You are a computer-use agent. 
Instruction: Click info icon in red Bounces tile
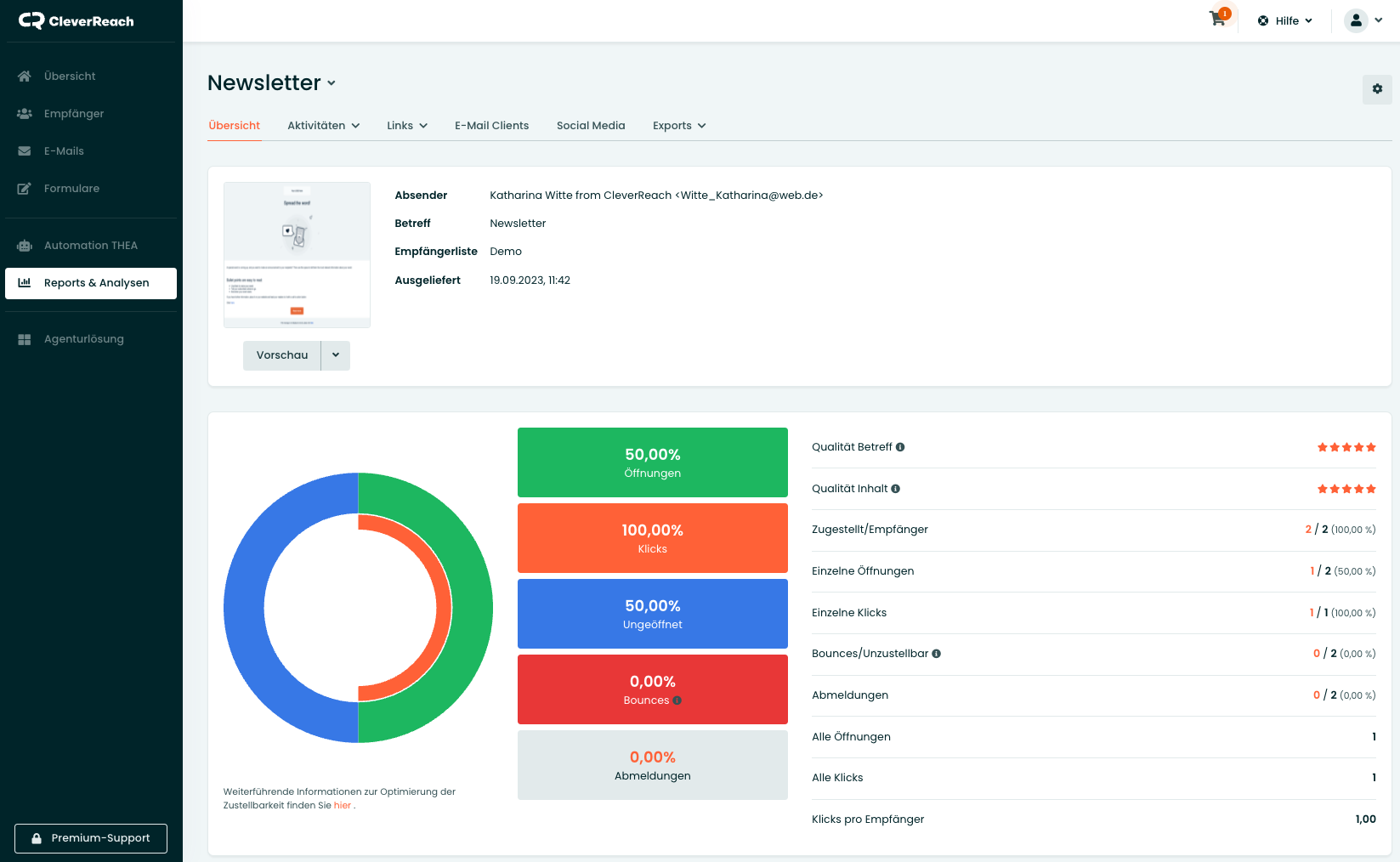click(677, 700)
